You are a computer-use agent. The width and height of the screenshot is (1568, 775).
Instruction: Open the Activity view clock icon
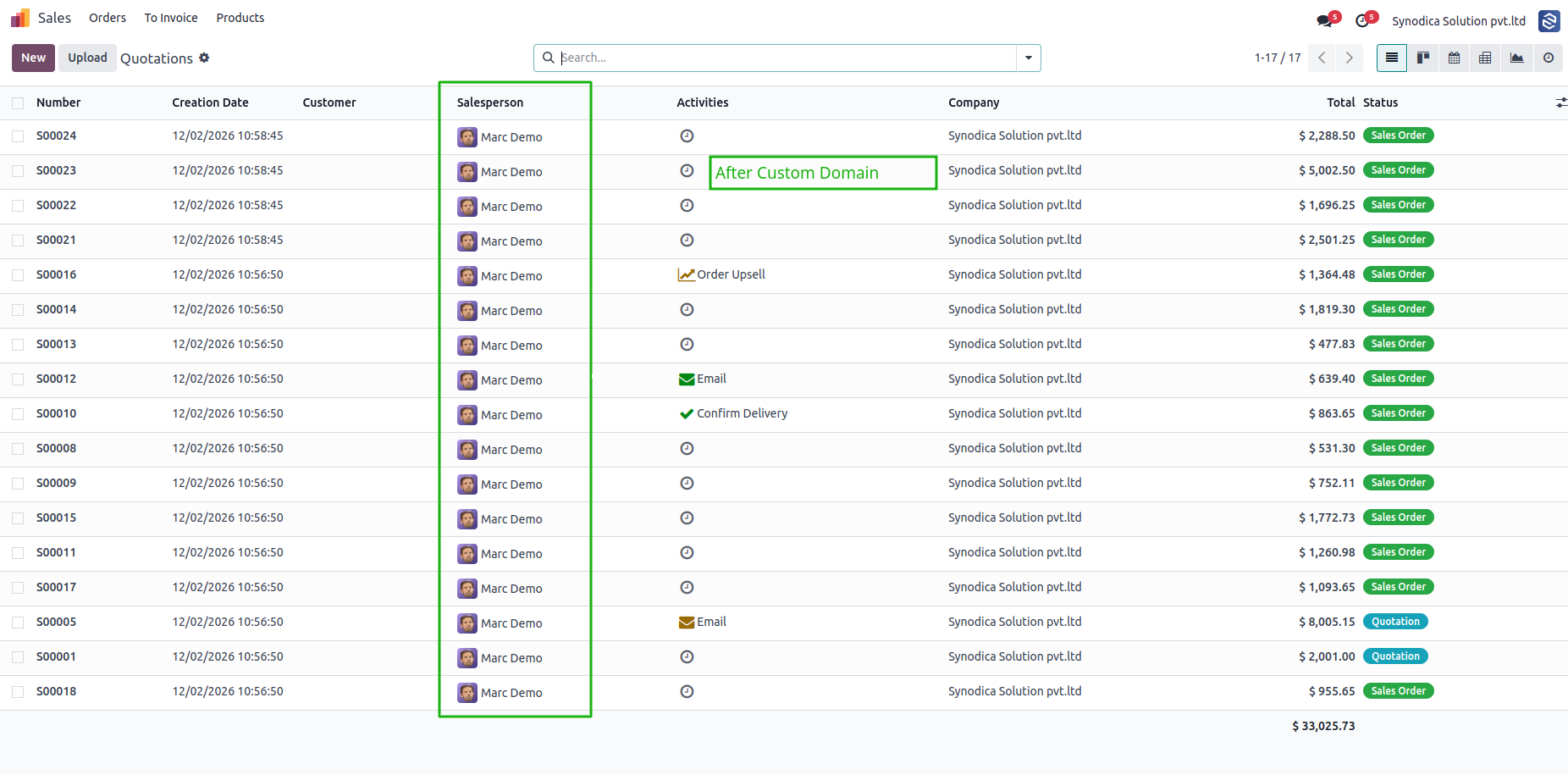pos(1548,58)
